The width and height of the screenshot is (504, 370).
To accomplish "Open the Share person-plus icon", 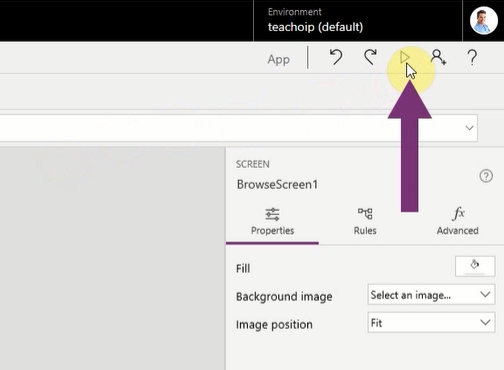I will pyautogui.click(x=438, y=57).
